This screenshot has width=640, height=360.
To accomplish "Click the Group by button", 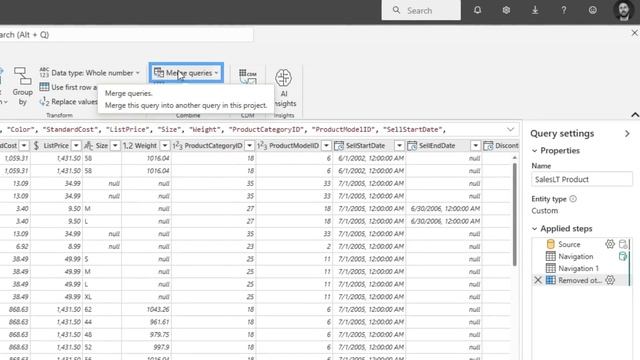I will click(x=22, y=86).
